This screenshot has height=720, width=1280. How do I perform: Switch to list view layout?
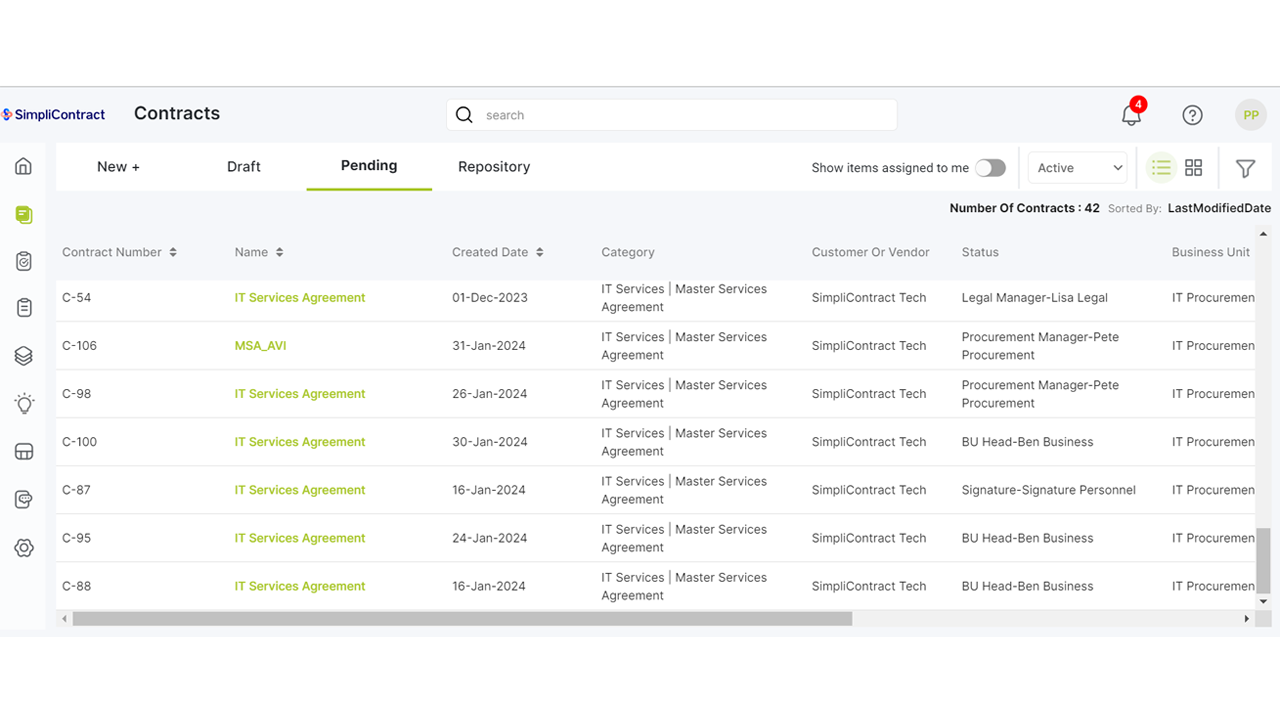point(1161,168)
